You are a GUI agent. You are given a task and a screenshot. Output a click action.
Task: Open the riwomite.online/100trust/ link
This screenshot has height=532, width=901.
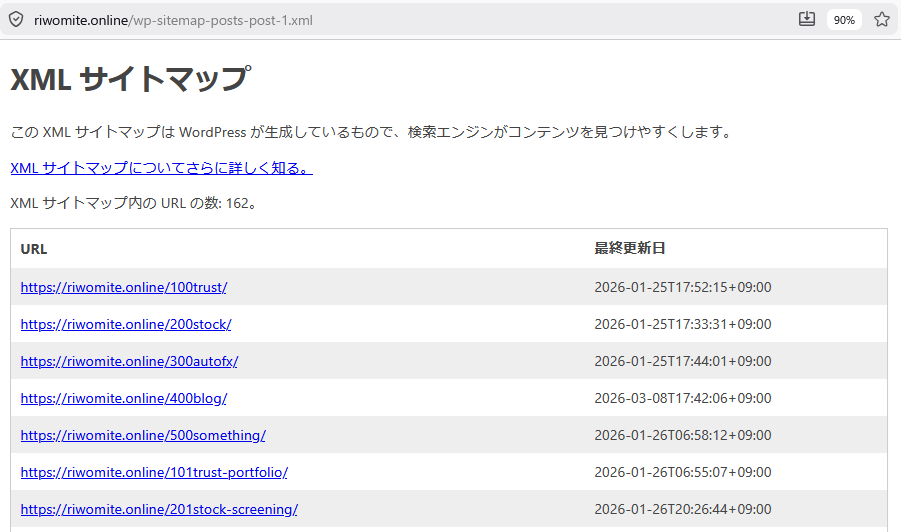(x=124, y=287)
